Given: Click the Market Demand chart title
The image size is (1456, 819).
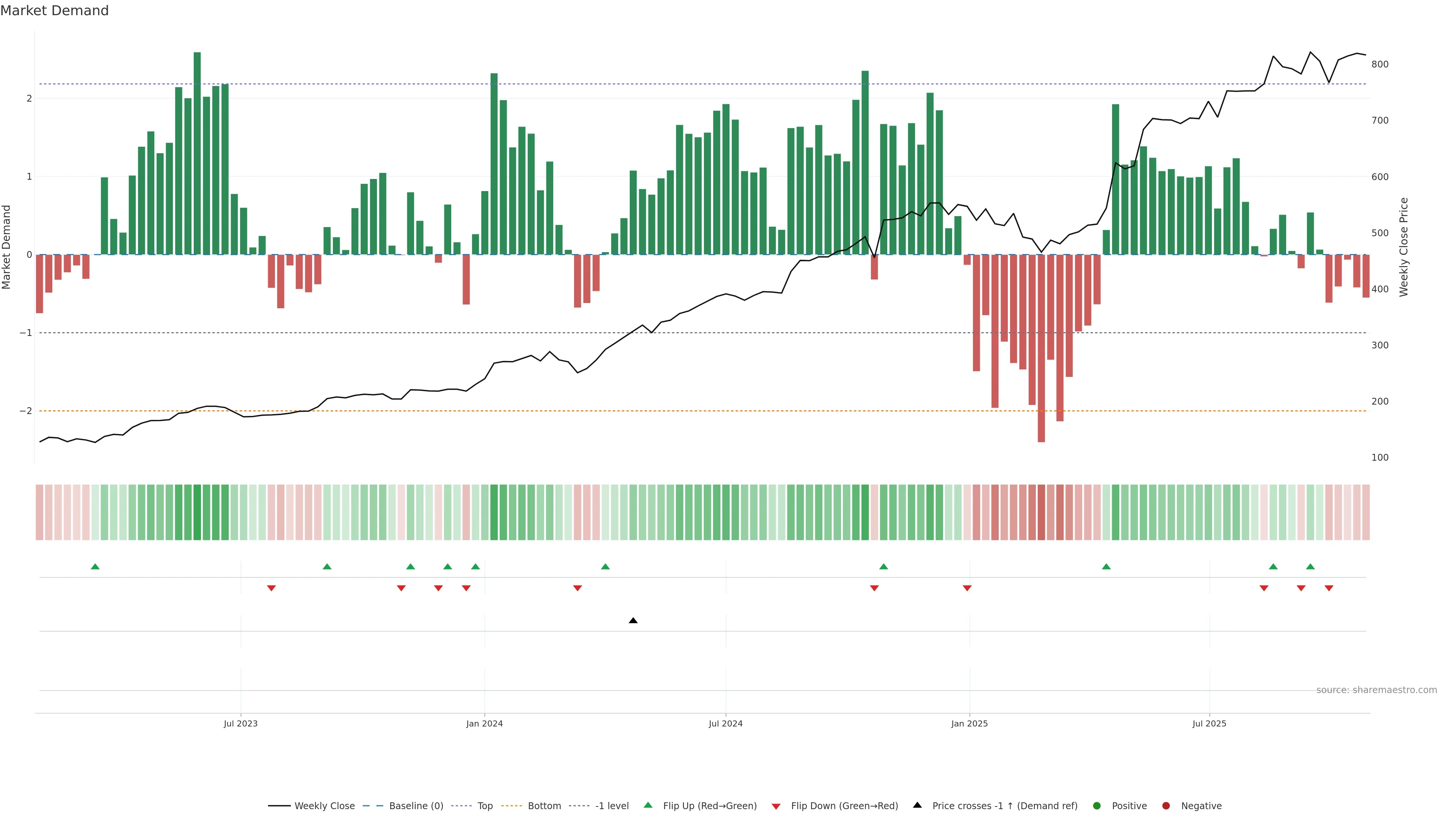Looking at the screenshot, I should coord(54,11).
